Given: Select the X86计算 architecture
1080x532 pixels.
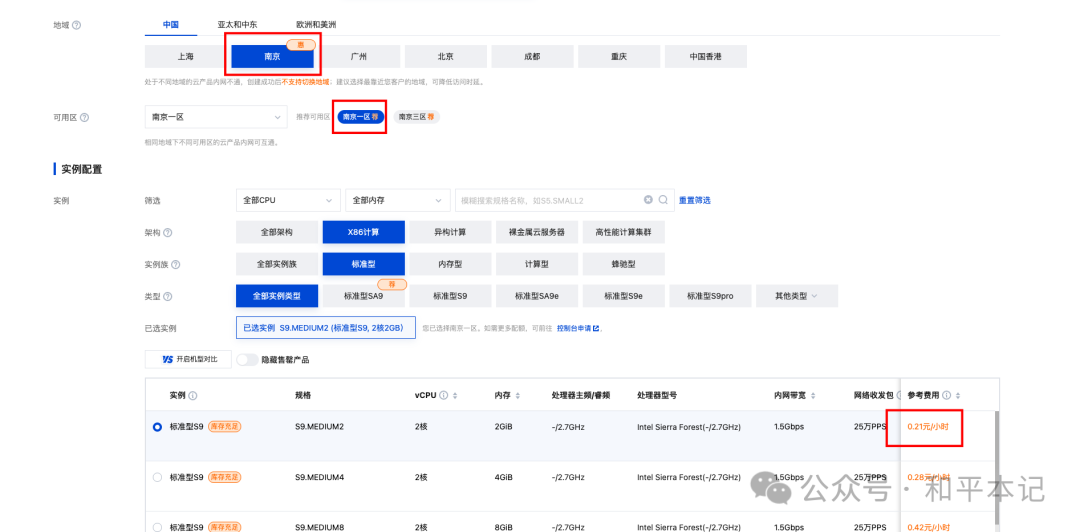Looking at the screenshot, I should [364, 232].
